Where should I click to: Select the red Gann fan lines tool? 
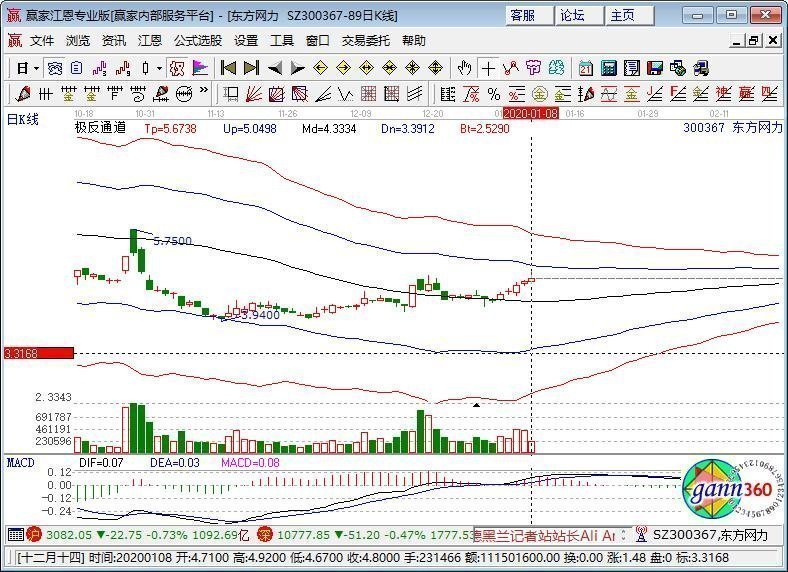tap(254, 94)
